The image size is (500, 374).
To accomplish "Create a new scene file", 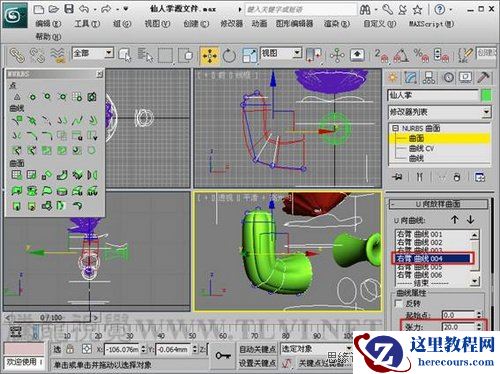I will pyautogui.click(x=39, y=9).
